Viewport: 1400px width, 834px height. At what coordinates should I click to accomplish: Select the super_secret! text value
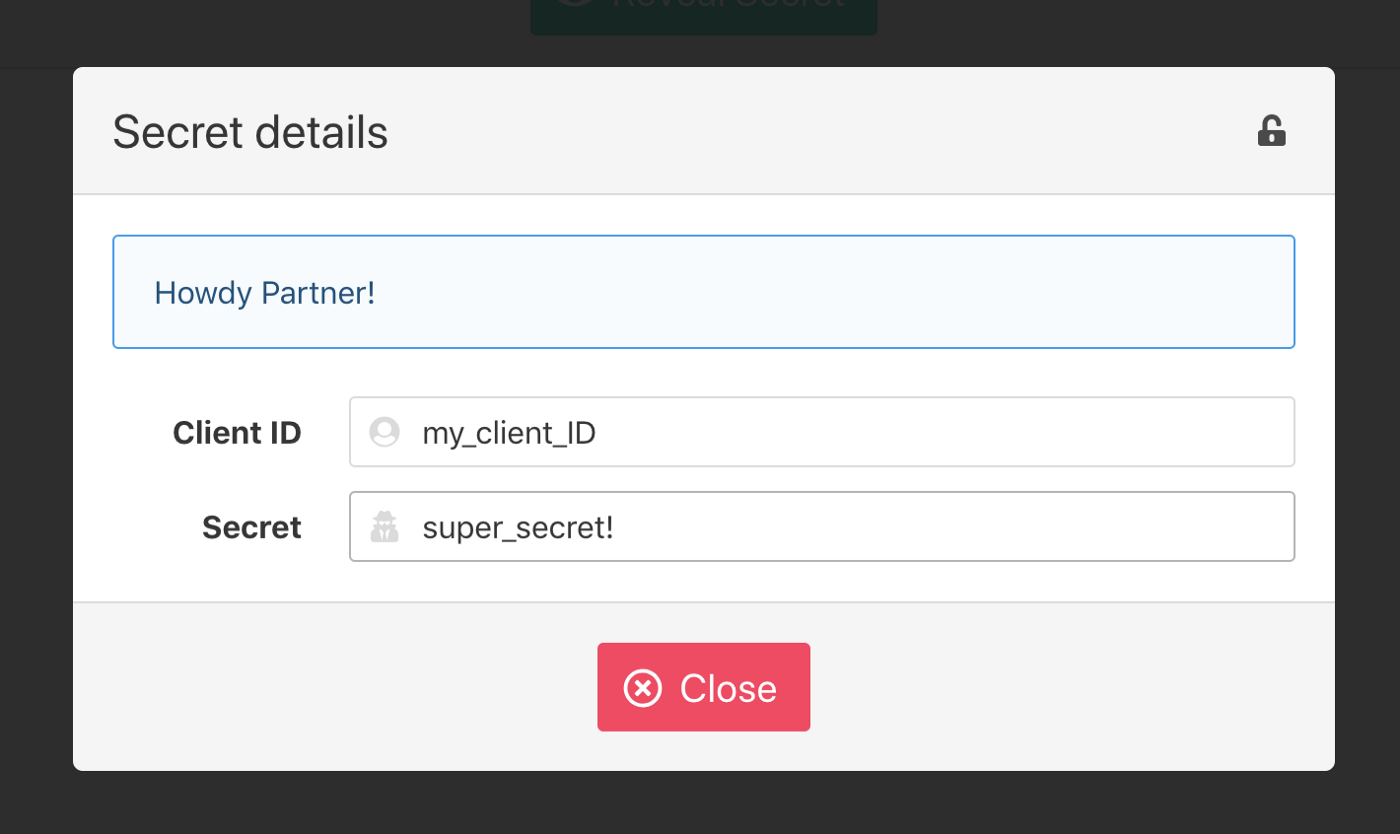tap(518, 527)
